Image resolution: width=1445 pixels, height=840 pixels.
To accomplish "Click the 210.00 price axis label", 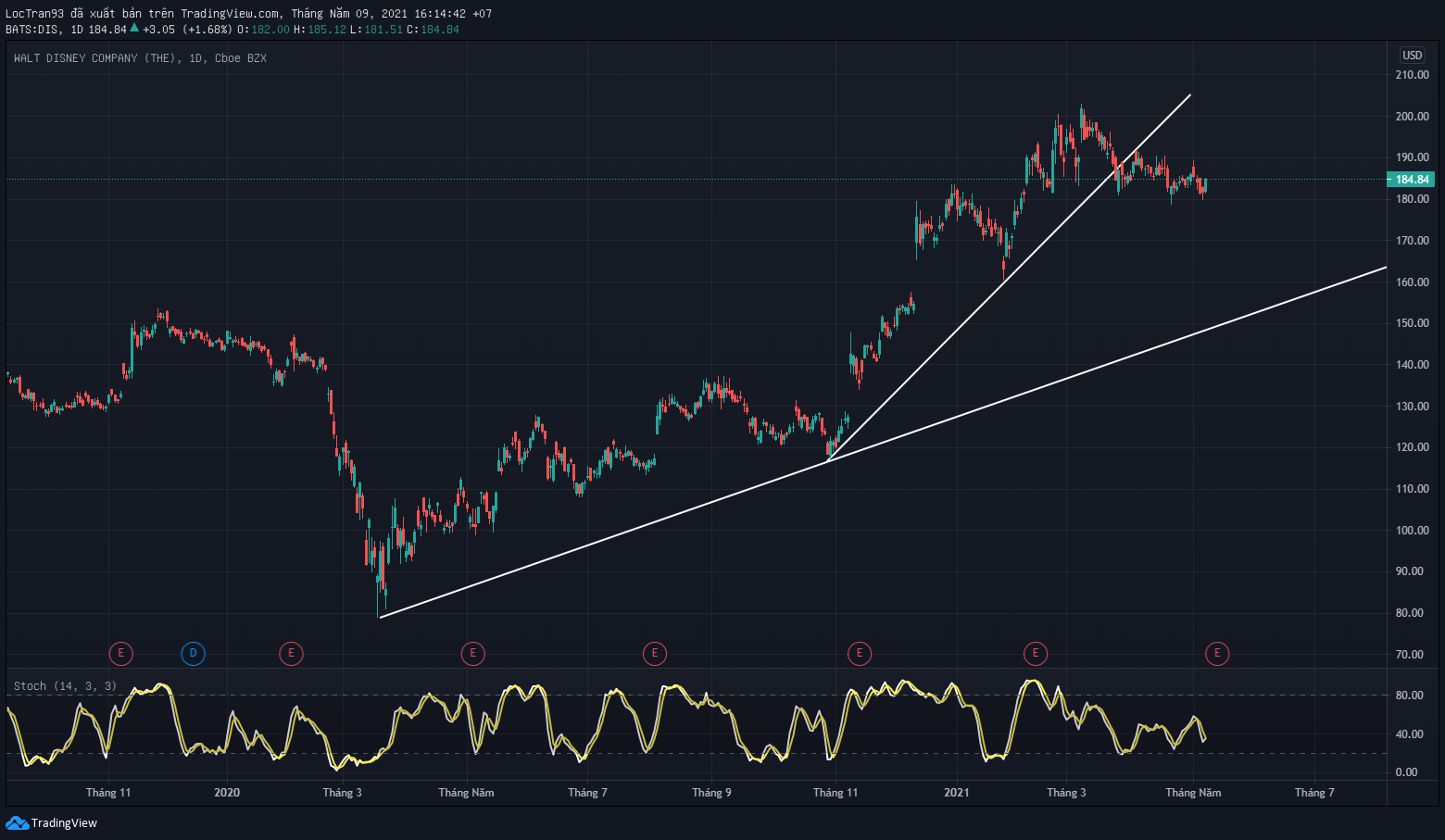I will pyautogui.click(x=1412, y=75).
